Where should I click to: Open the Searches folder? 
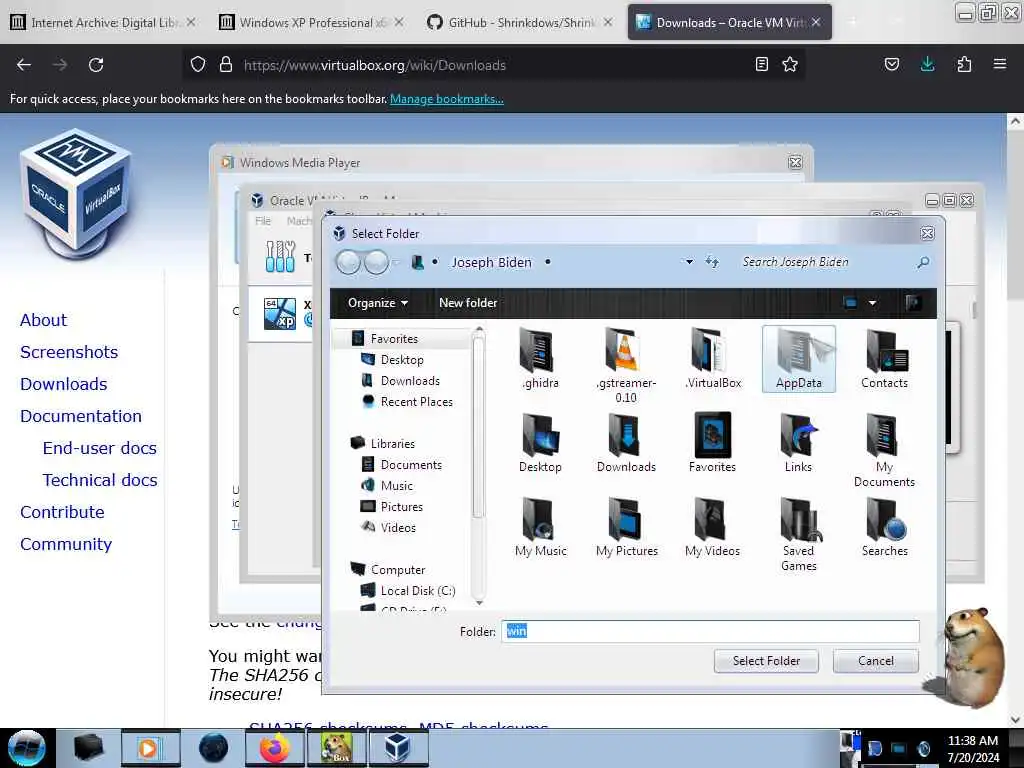[884, 527]
